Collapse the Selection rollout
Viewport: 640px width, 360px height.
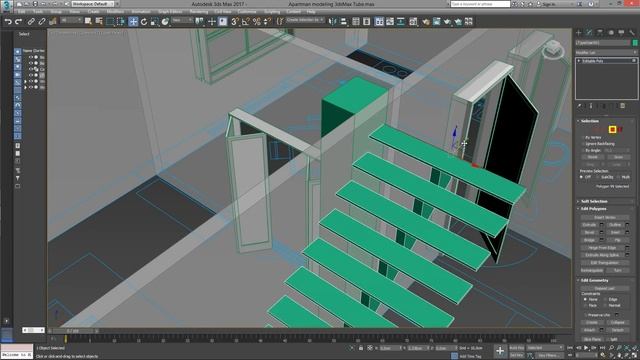click(x=589, y=121)
